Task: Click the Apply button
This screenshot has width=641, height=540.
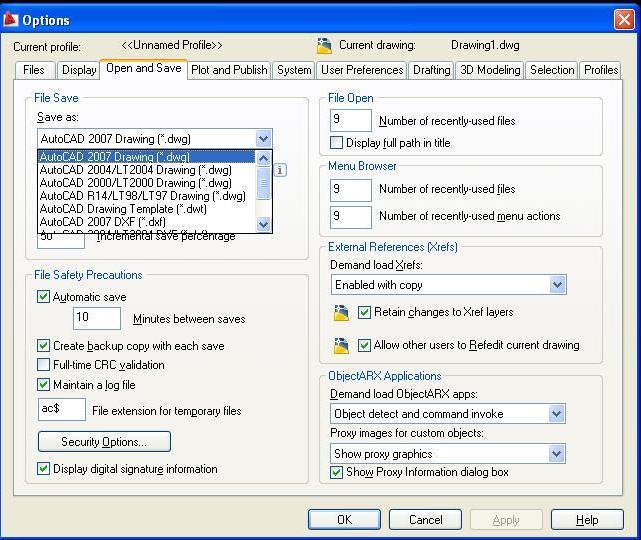Action: 506,520
